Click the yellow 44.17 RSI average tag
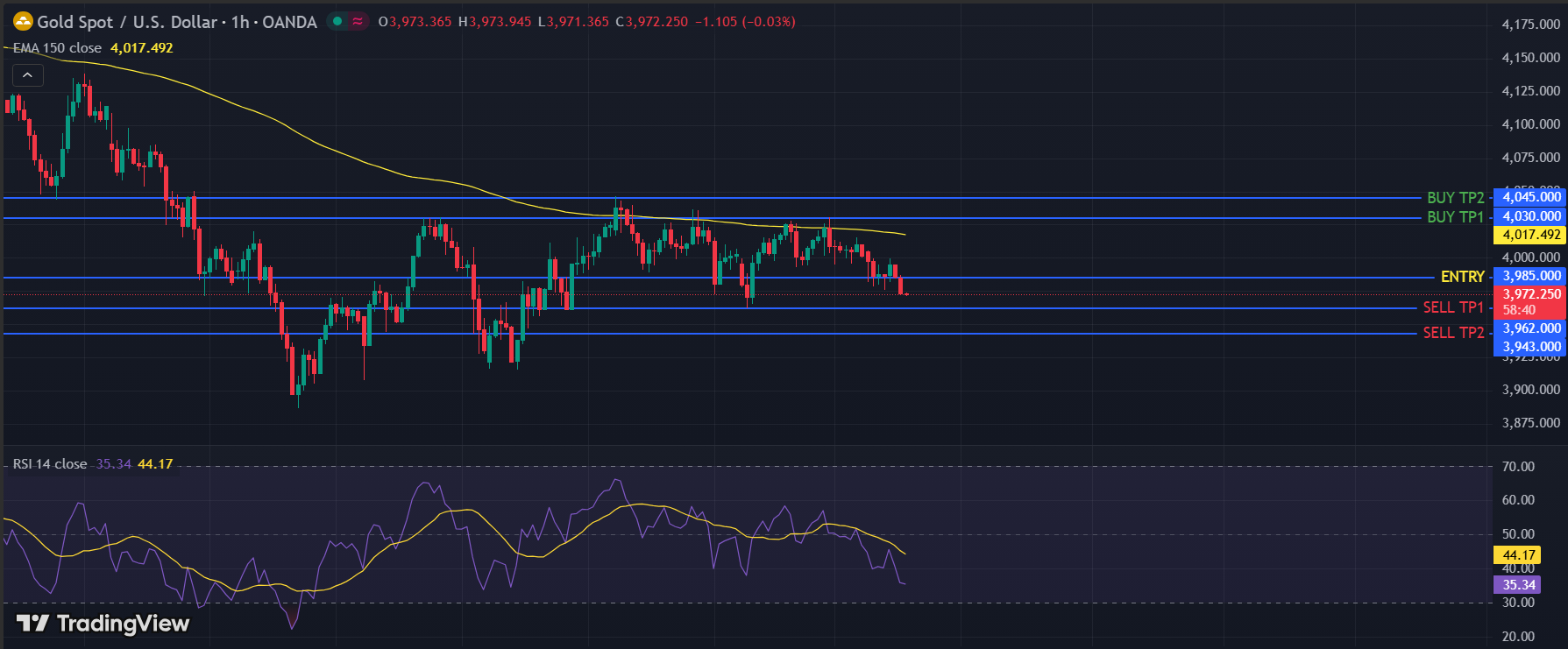 tap(1518, 555)
